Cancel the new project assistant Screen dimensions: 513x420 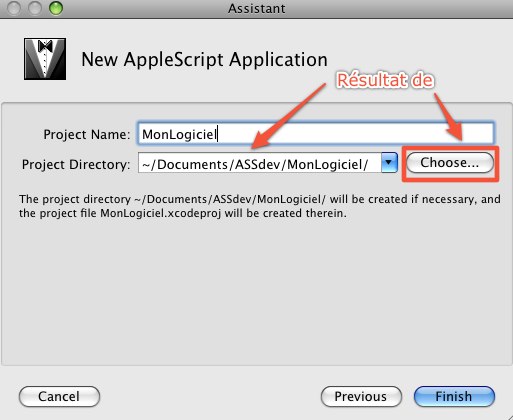[59, 396]
